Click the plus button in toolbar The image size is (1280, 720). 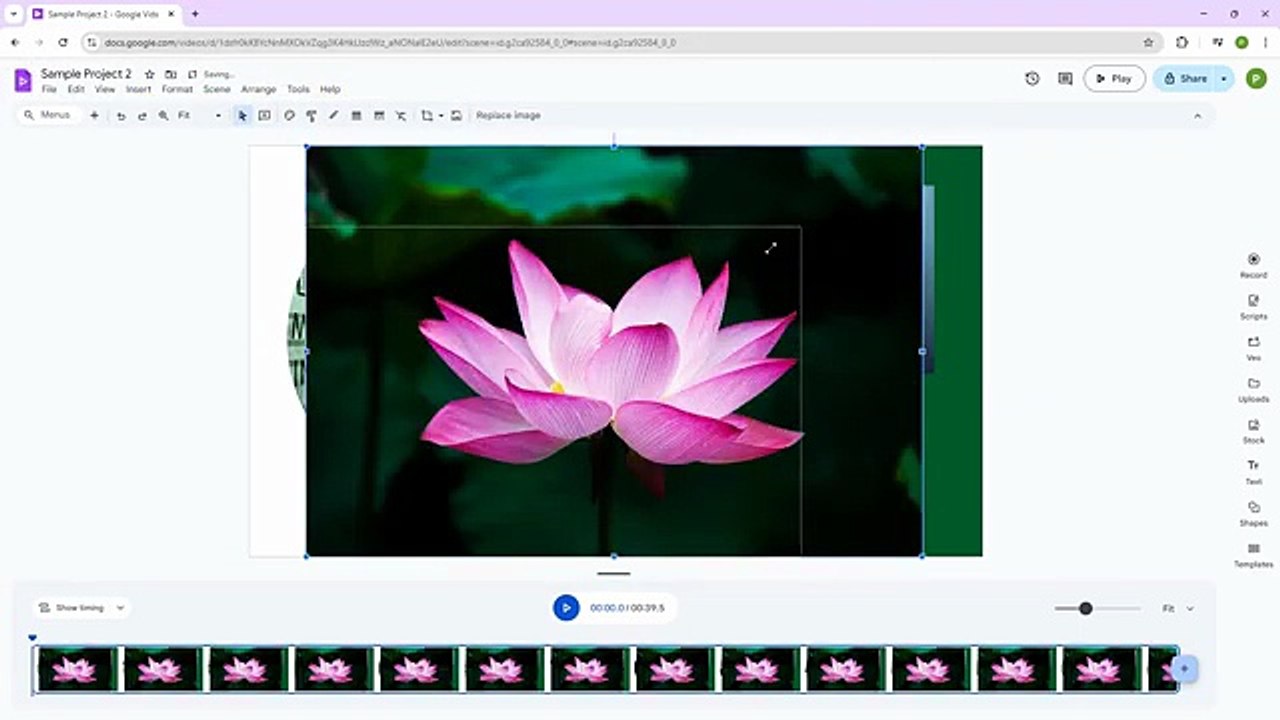click(x=94, y=116)
